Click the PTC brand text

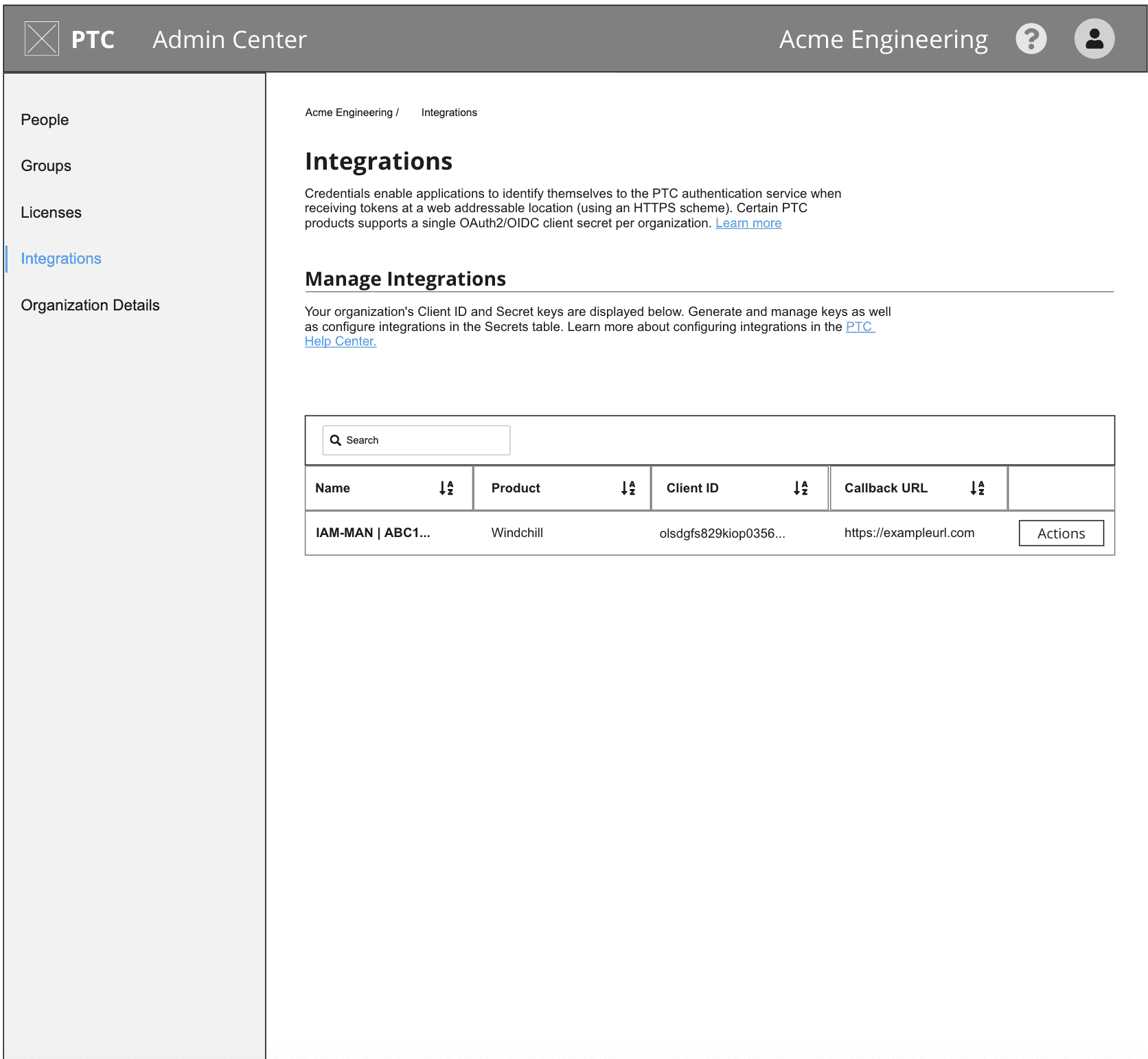point(93,40)
